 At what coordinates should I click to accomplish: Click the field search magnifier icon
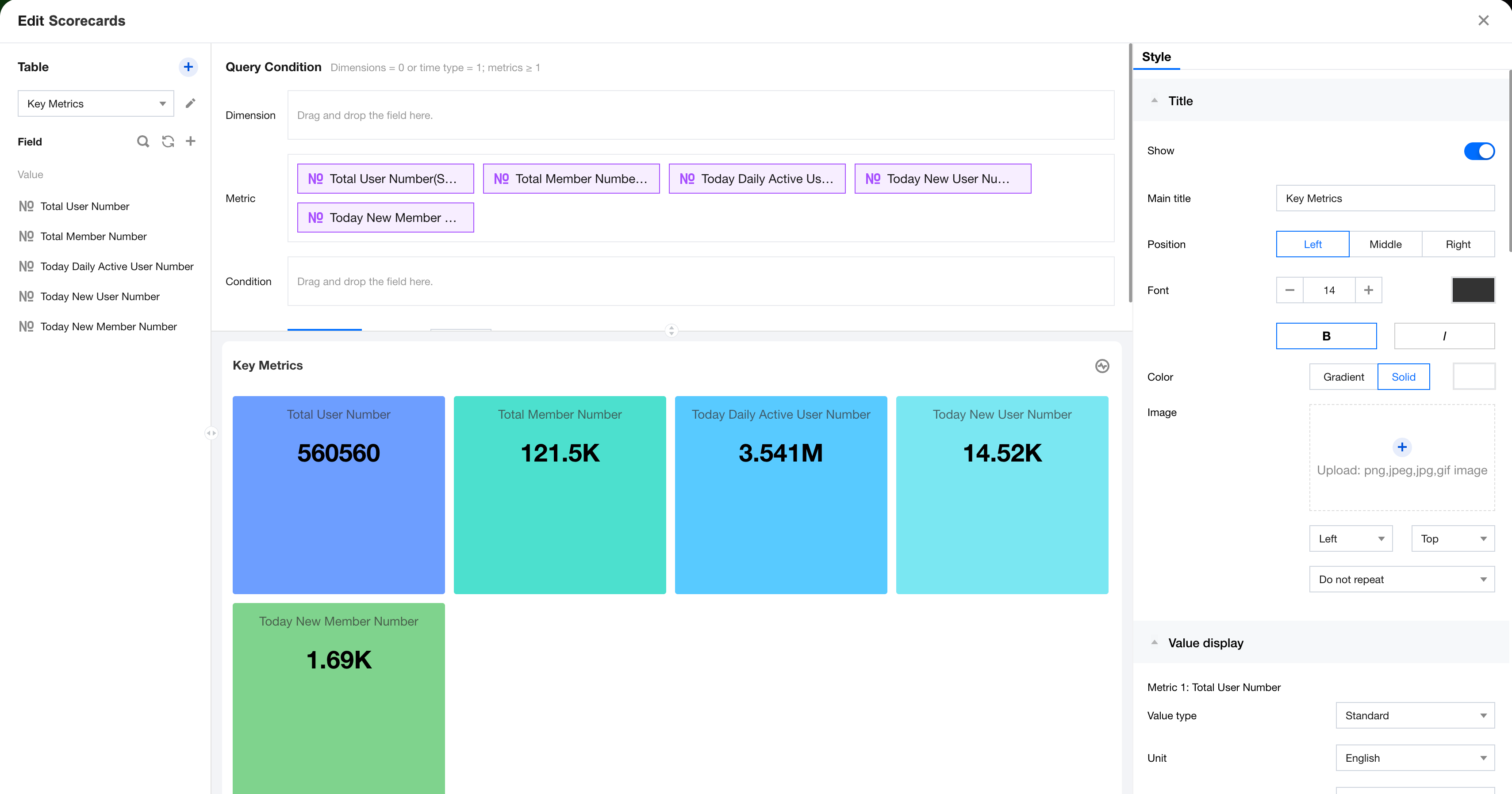click(x=142, y=141)
